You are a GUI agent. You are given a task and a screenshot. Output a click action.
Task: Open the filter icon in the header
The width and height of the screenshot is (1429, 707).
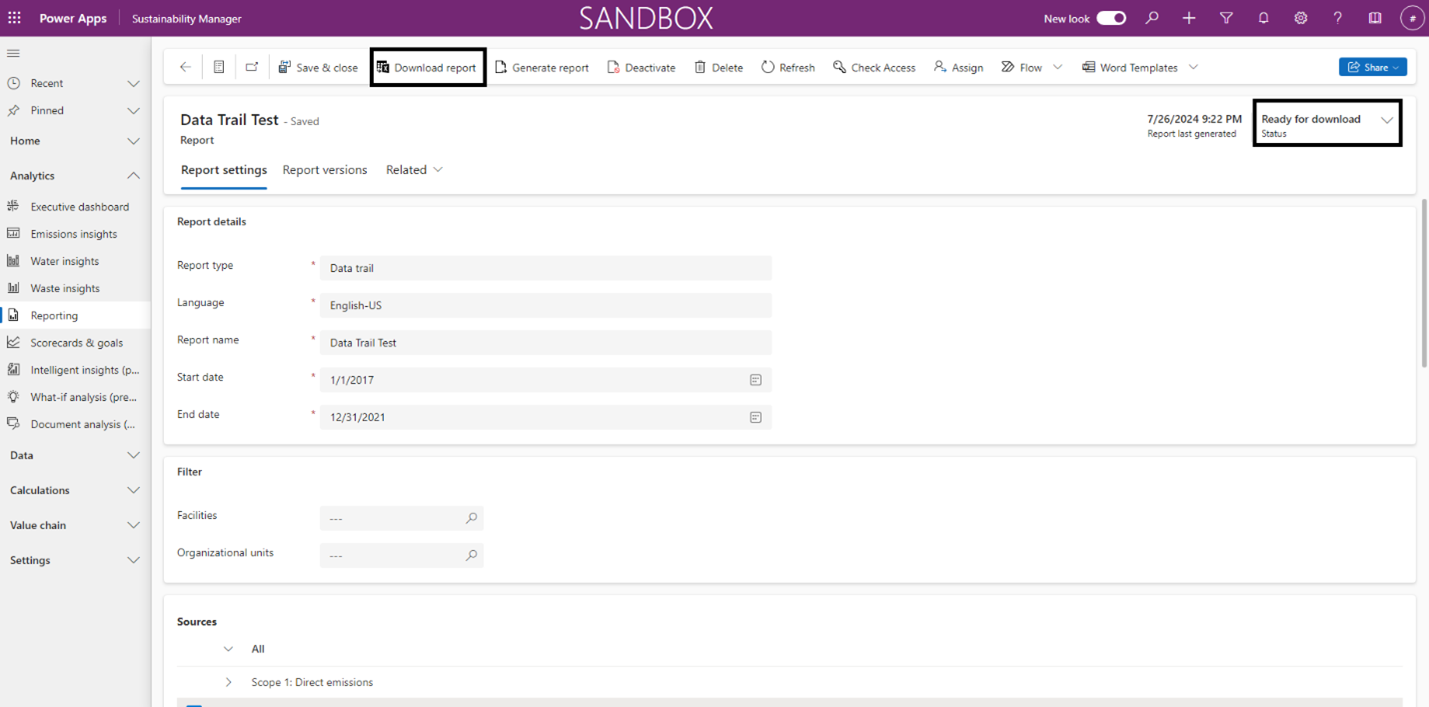click(1226, 18)
